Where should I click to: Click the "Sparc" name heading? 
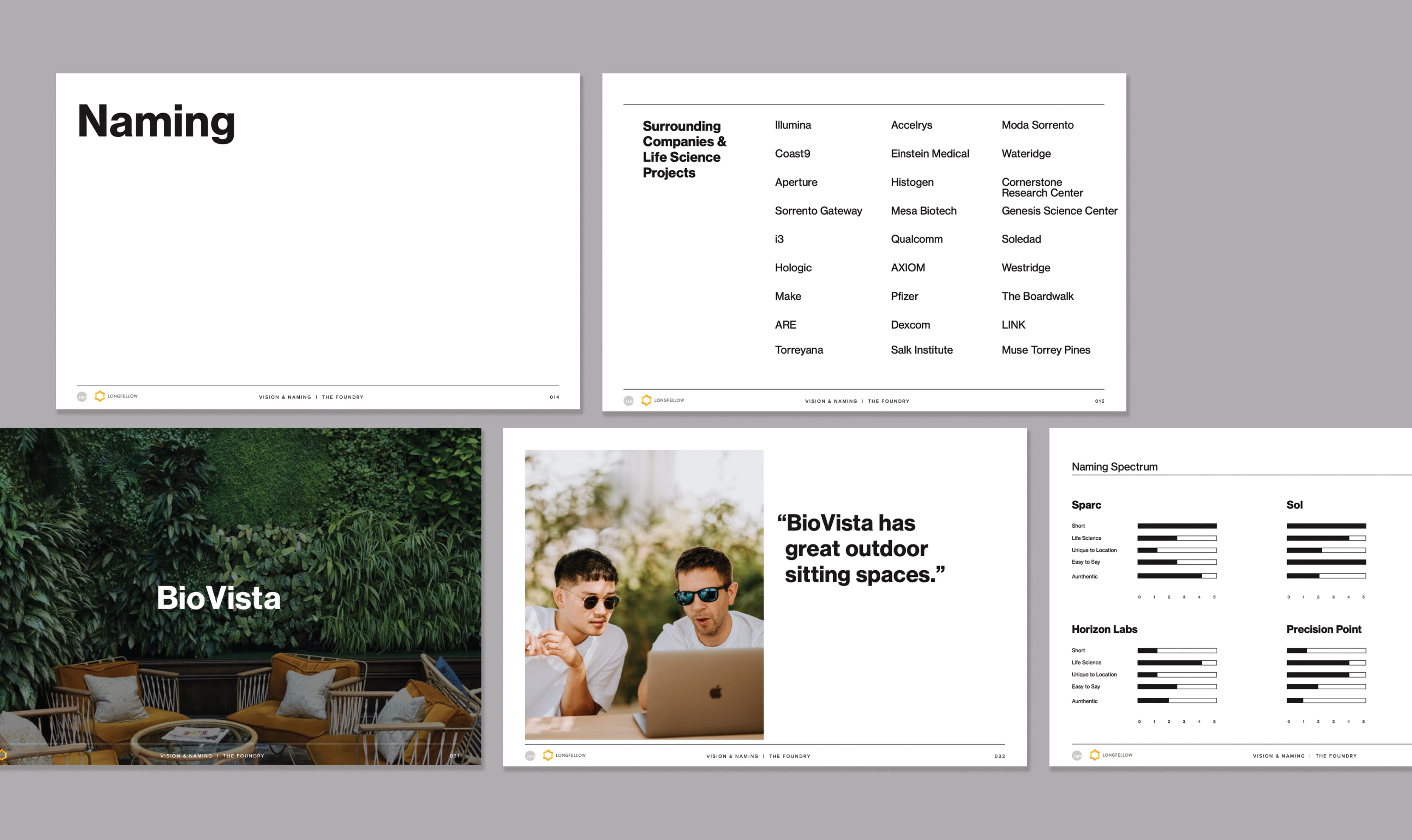(x=1086, y=505)
